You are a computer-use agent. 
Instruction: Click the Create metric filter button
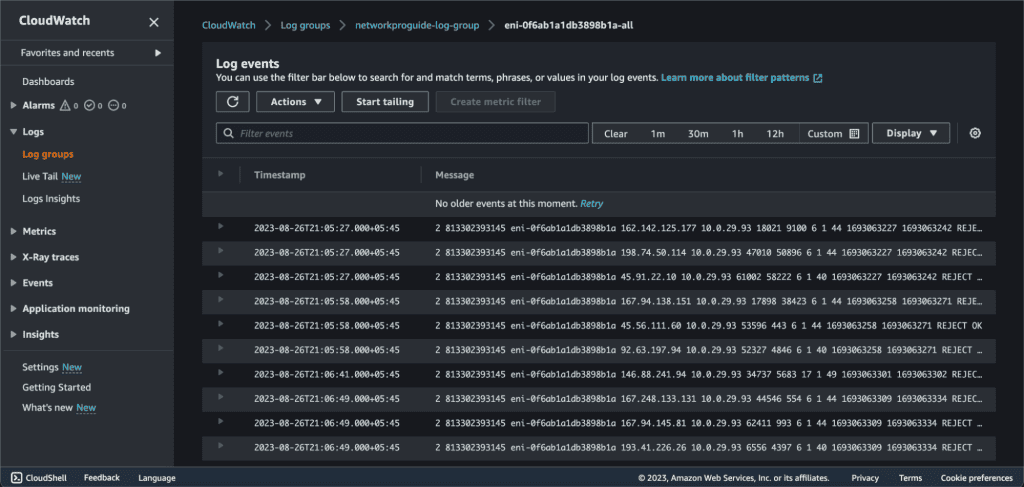pos(496,102)
